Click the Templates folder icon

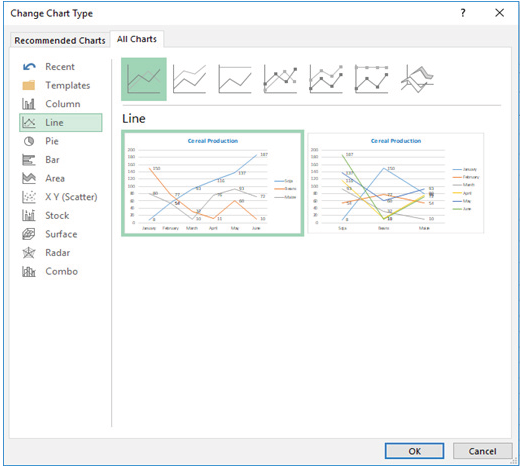coord(29,85)
